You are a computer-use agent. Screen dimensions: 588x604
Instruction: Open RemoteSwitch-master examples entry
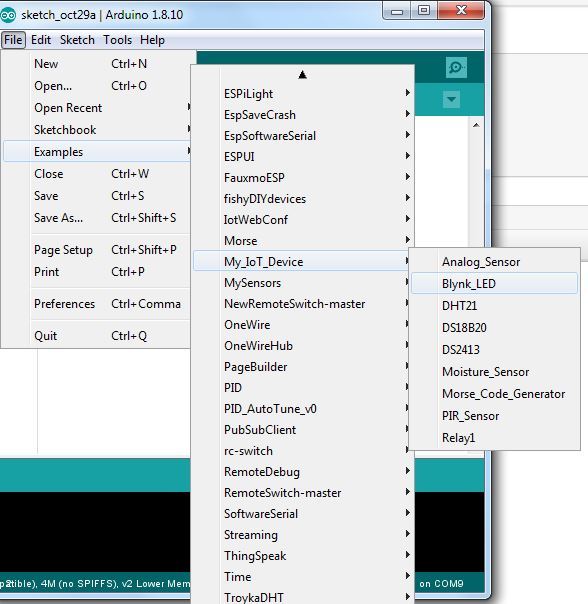tap(302, 493)
